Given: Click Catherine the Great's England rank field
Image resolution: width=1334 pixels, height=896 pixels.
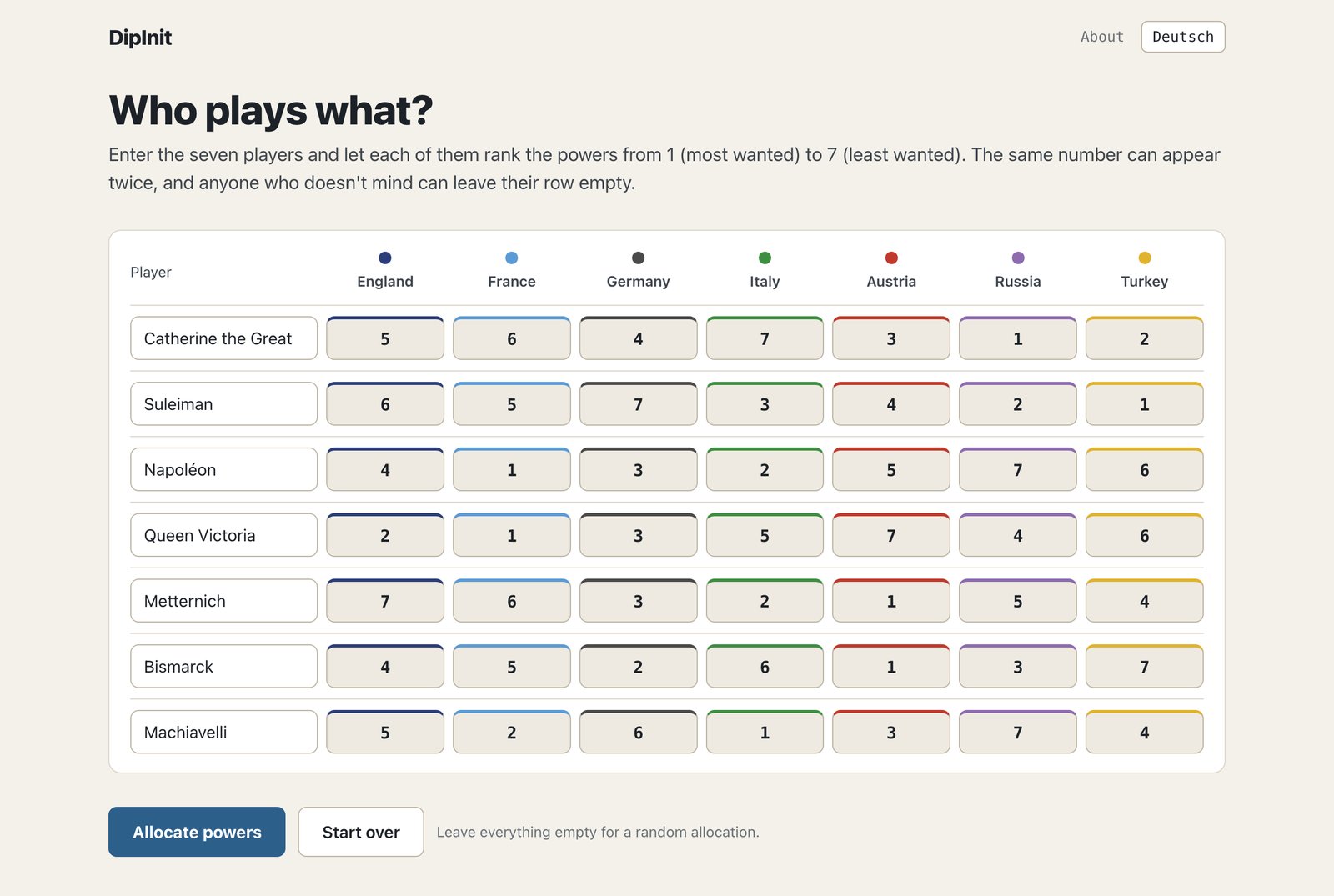Looking at the screenshot, I should coord(385,338).
